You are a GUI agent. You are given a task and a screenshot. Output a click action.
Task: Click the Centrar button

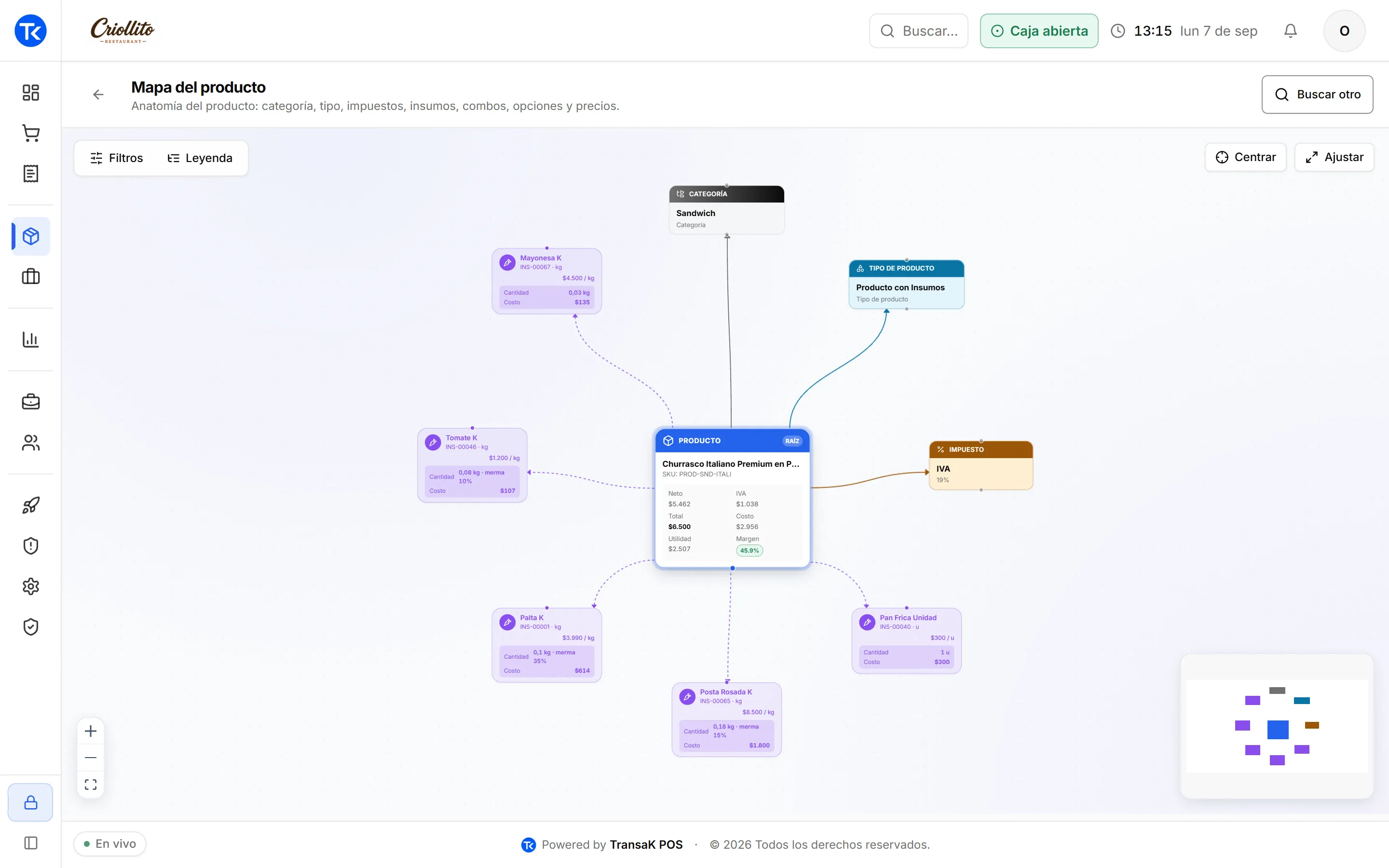1245,157
